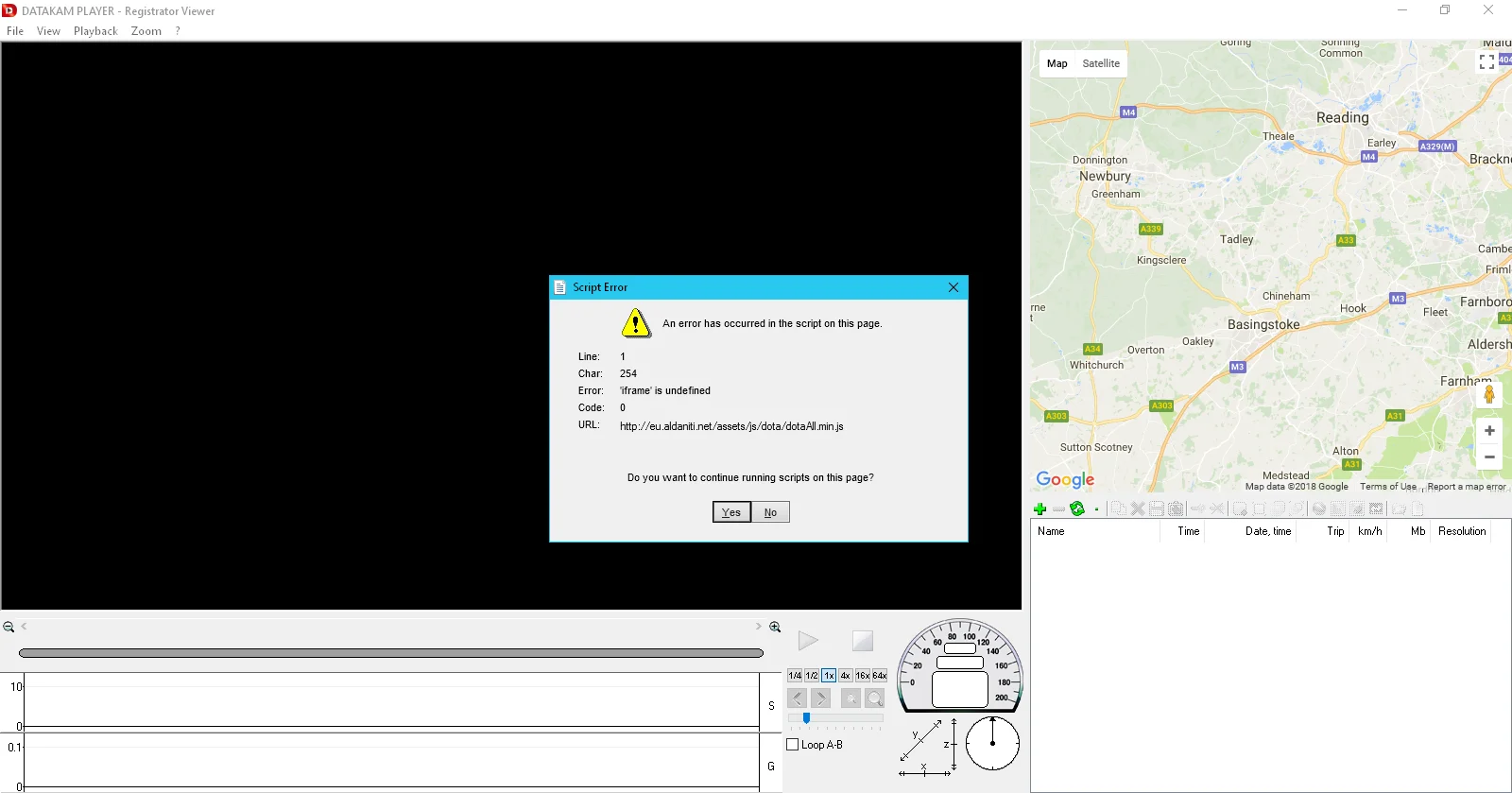
Task: Click the video timeline scrollbar
Action: coord(391,653)
